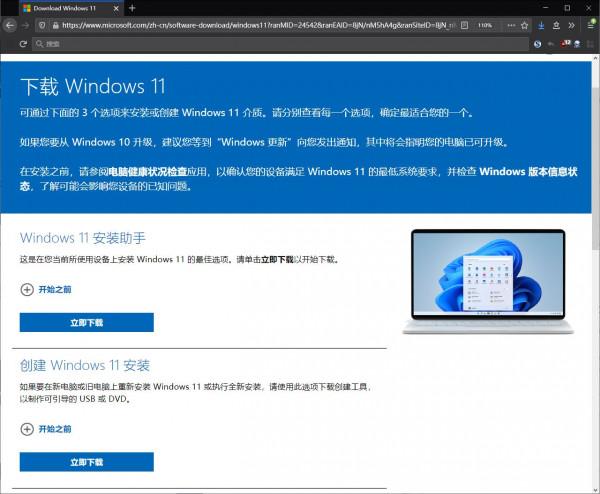Image resolution: width=600 pixels, height=494 pixels.
Task: Click the blue S extension icon
Action: click(538, 44)
